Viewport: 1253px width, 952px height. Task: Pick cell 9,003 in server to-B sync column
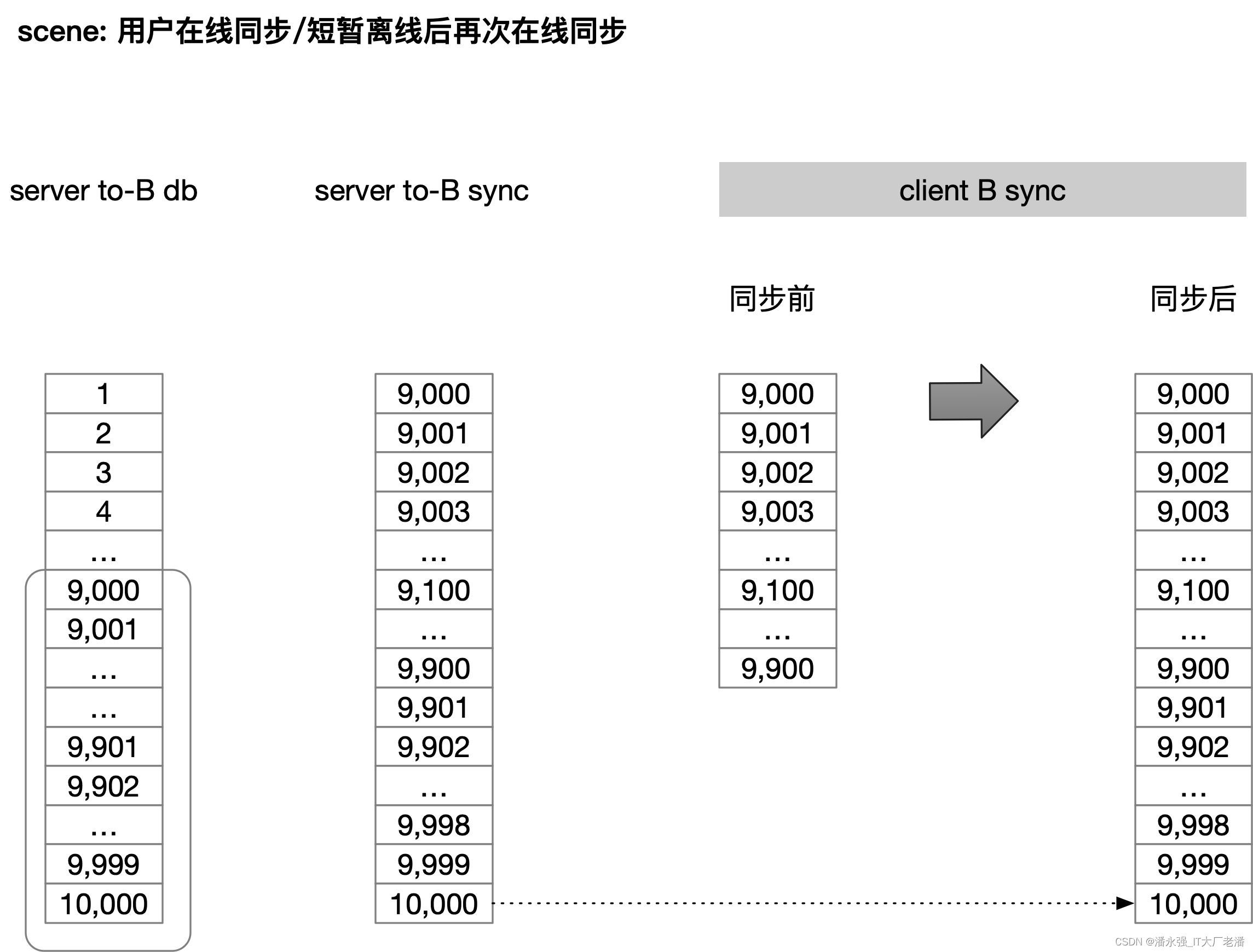click(434, 511)
